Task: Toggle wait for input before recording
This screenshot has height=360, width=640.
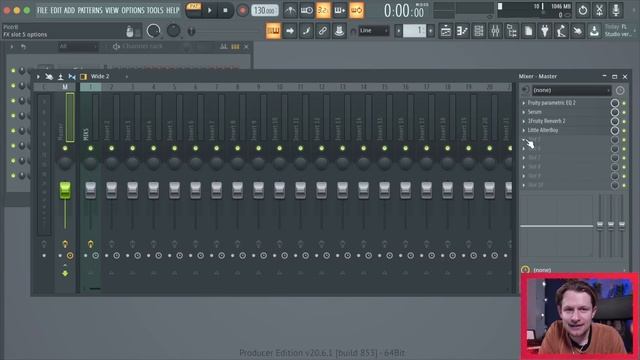Action: (x=307, y=11)
